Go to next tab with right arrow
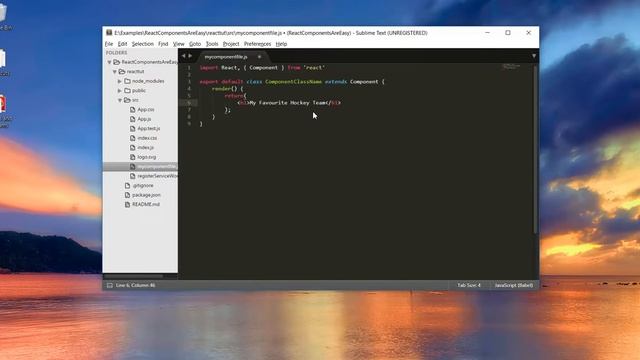640x360 pixels. pos(190,56)
